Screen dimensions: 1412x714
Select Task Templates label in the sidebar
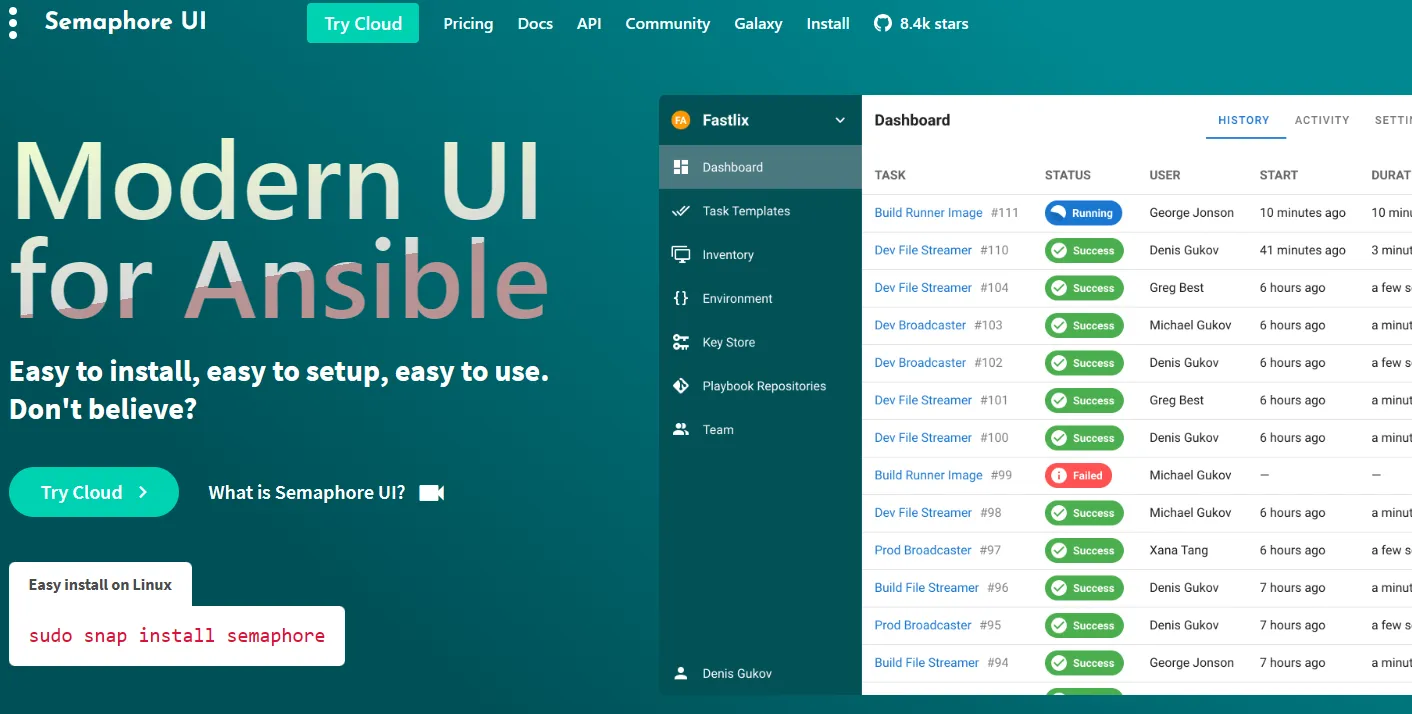(746, 211)
